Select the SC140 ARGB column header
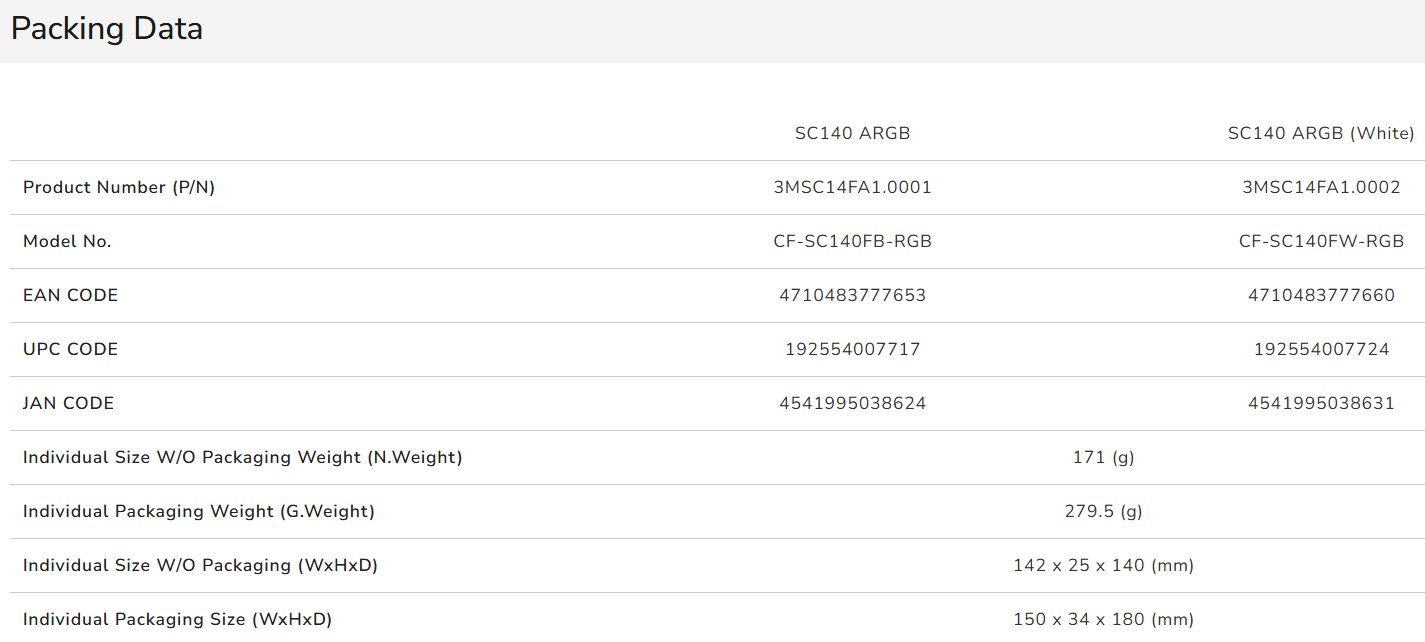 [x=852, y=133]
